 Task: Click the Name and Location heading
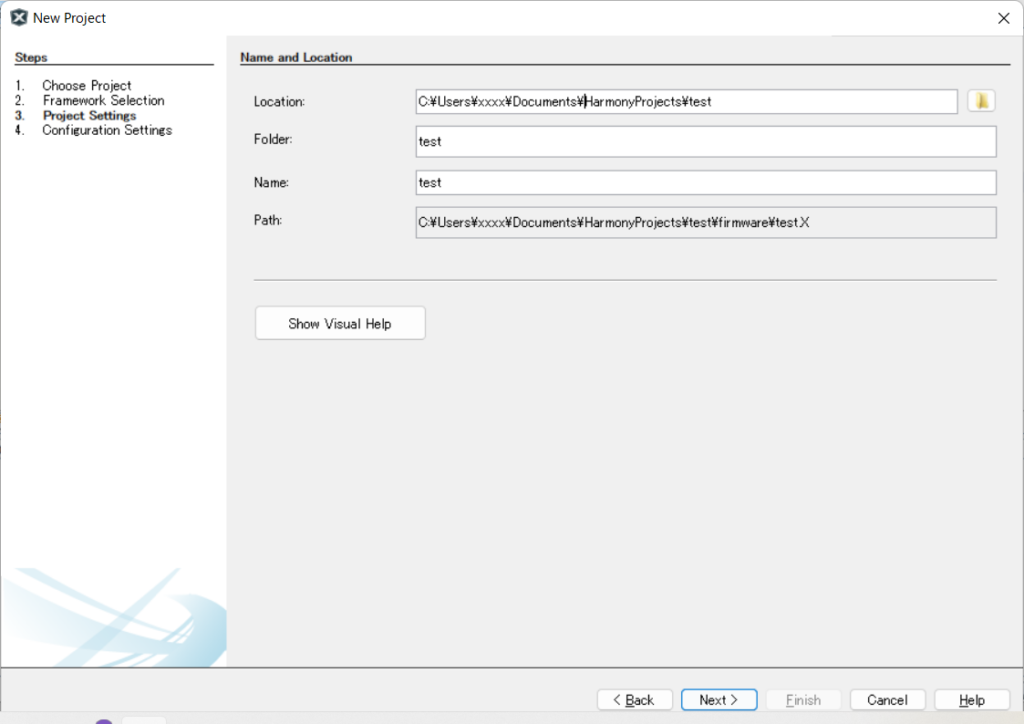tap(296, 58)
